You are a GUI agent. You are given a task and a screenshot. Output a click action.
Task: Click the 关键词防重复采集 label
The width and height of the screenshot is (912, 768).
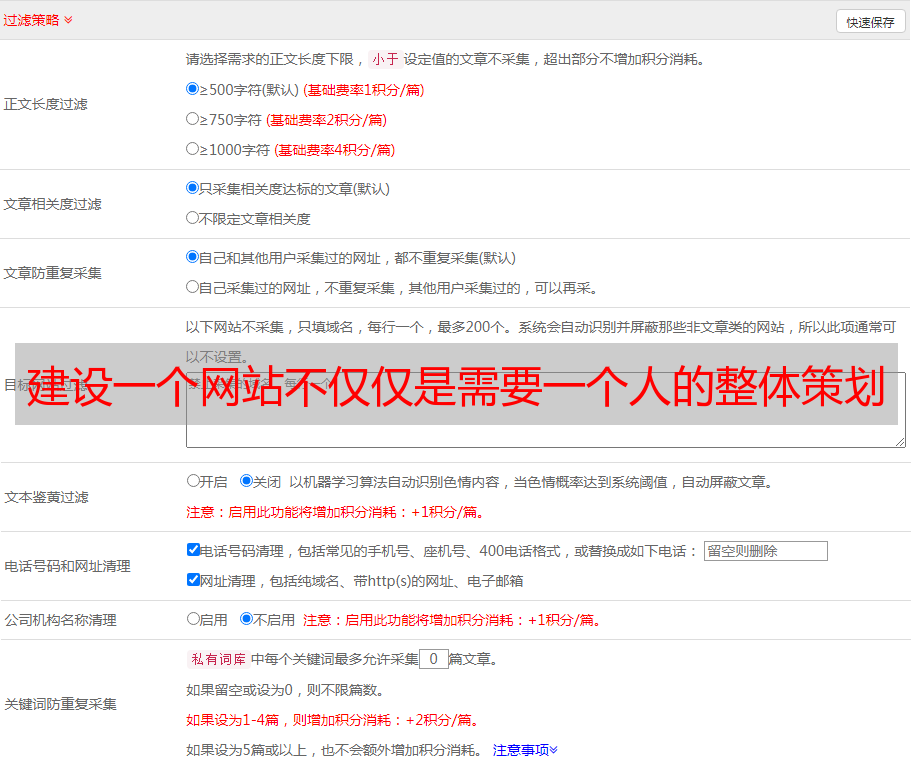pos(60,705)
